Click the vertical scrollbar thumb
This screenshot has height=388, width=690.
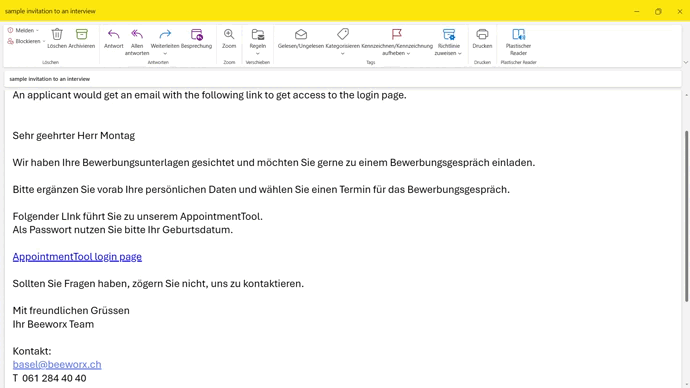click(686, 216)
